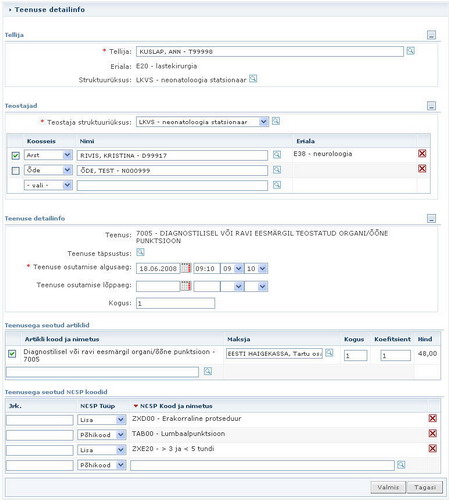The width and height of the screenshot is (449, 500).
Task: Open Põhikood dropdown in empty NCSP row
Action: point(102,465)
